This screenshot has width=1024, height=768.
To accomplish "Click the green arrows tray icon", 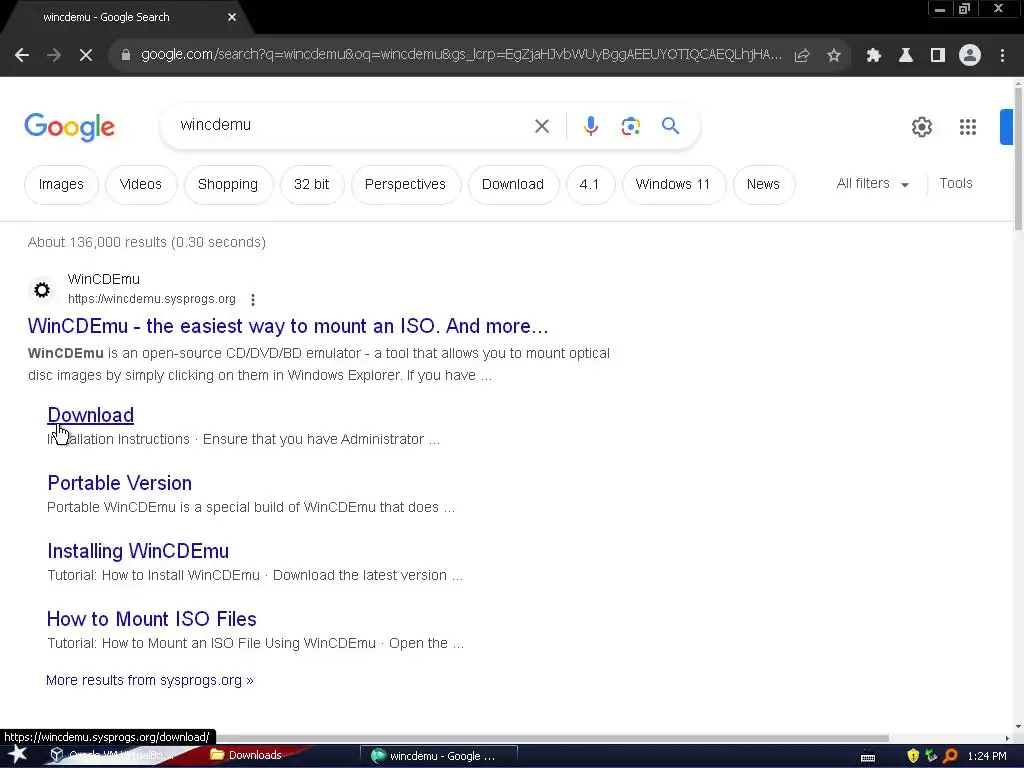I will pyautogui.click(x=931, y=756).
